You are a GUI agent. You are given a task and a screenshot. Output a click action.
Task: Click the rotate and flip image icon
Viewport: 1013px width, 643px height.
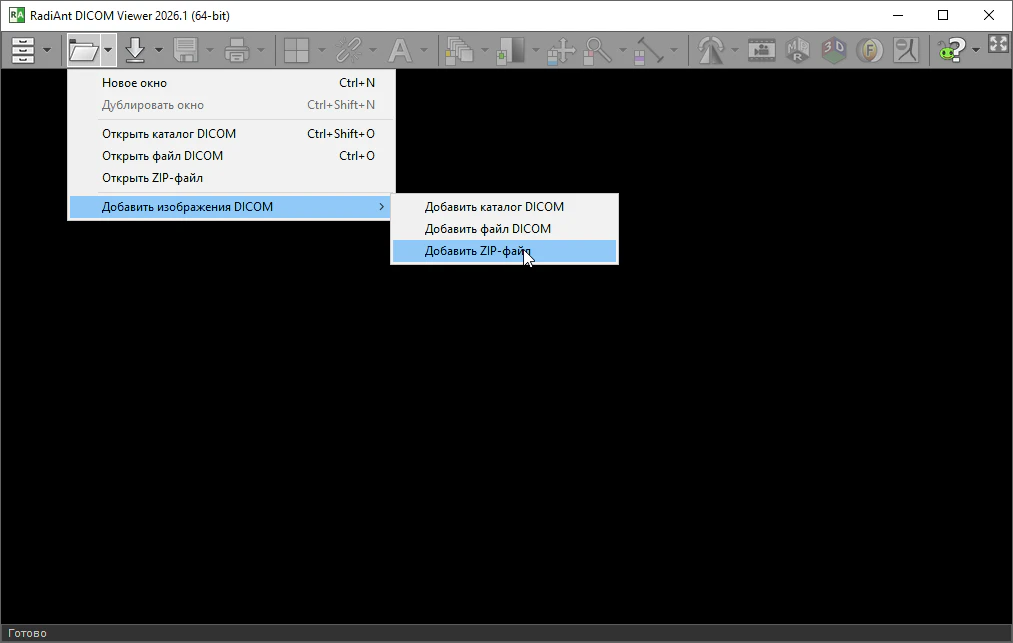[711, 50]
